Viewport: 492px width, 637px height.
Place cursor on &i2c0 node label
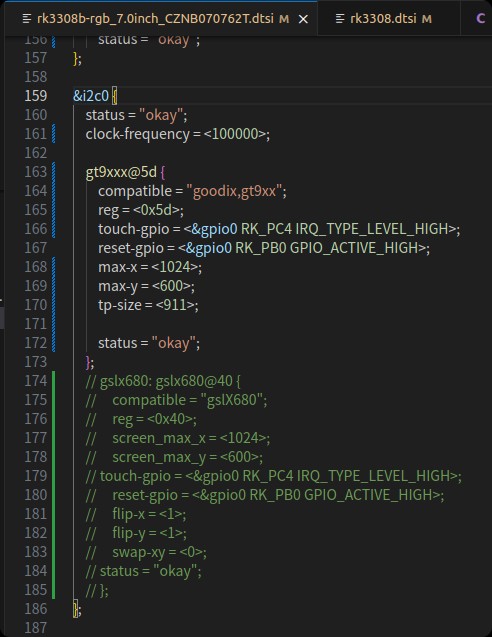click(91, 96)
